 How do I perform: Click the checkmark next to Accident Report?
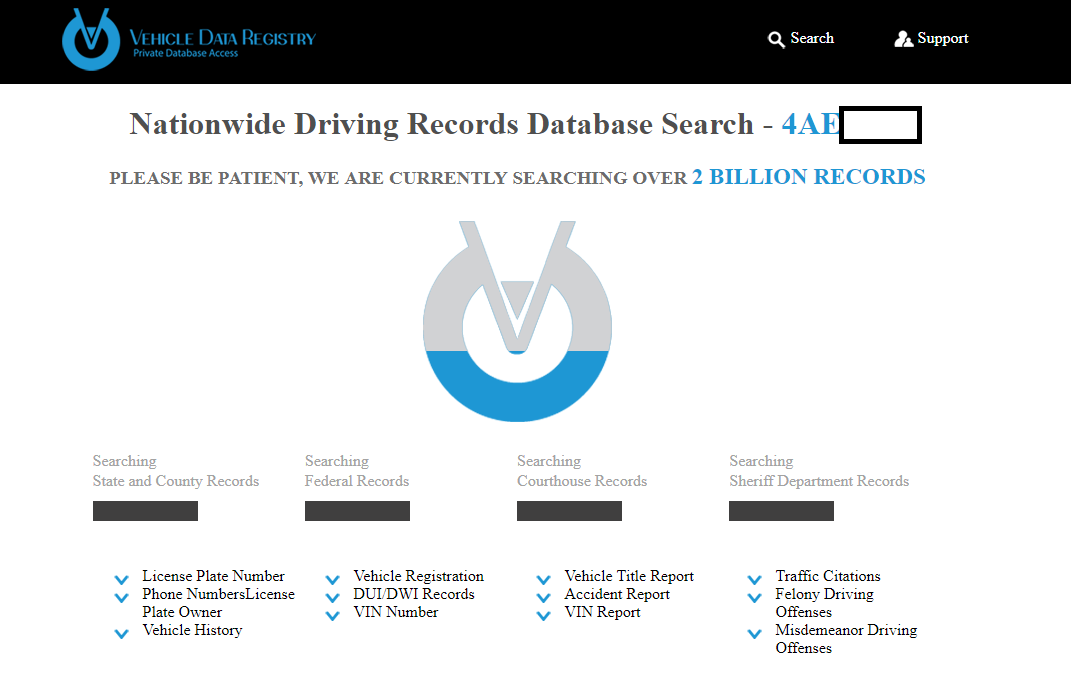543,597
